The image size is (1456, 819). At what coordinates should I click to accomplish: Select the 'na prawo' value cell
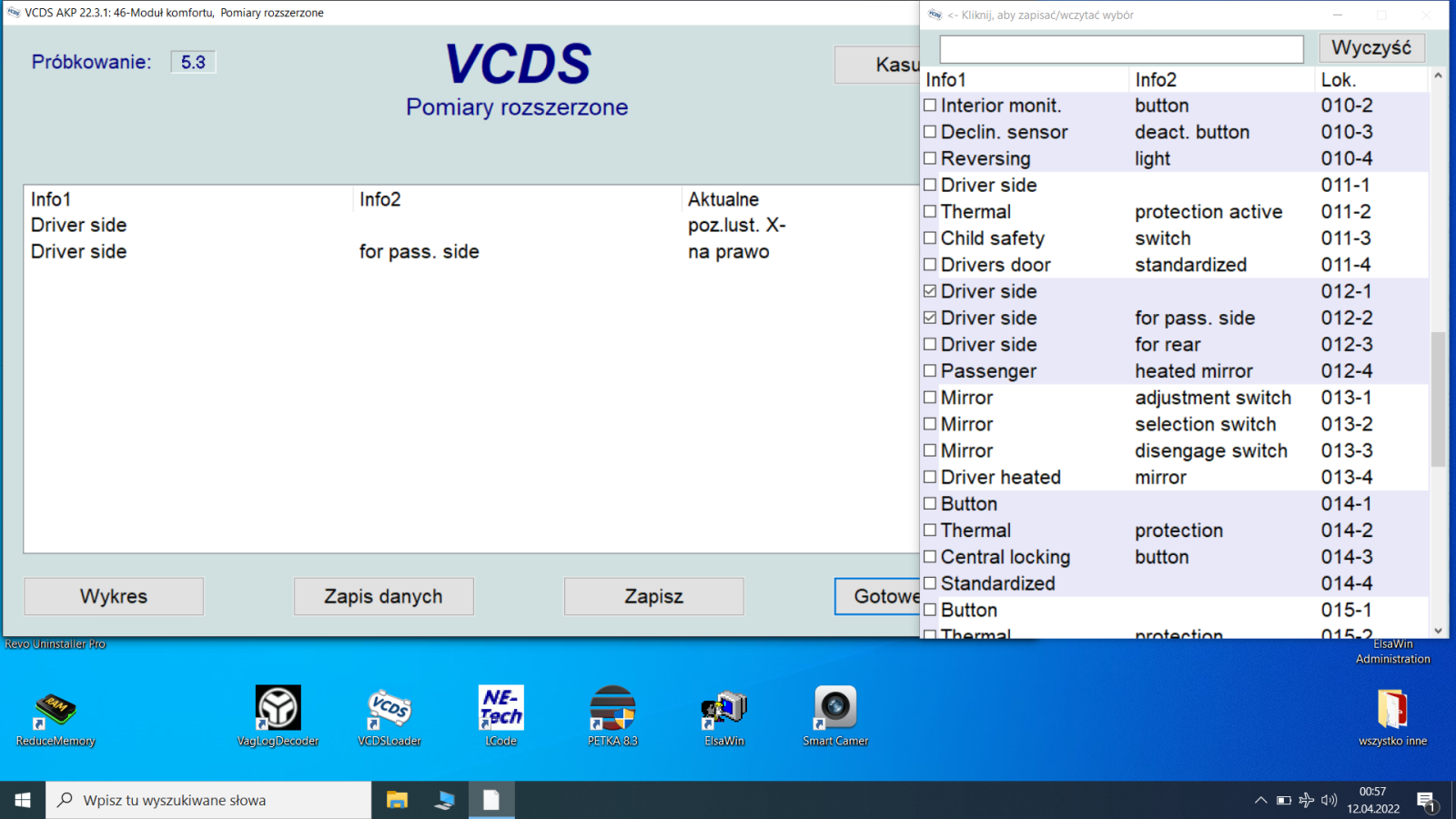[728, 251]
